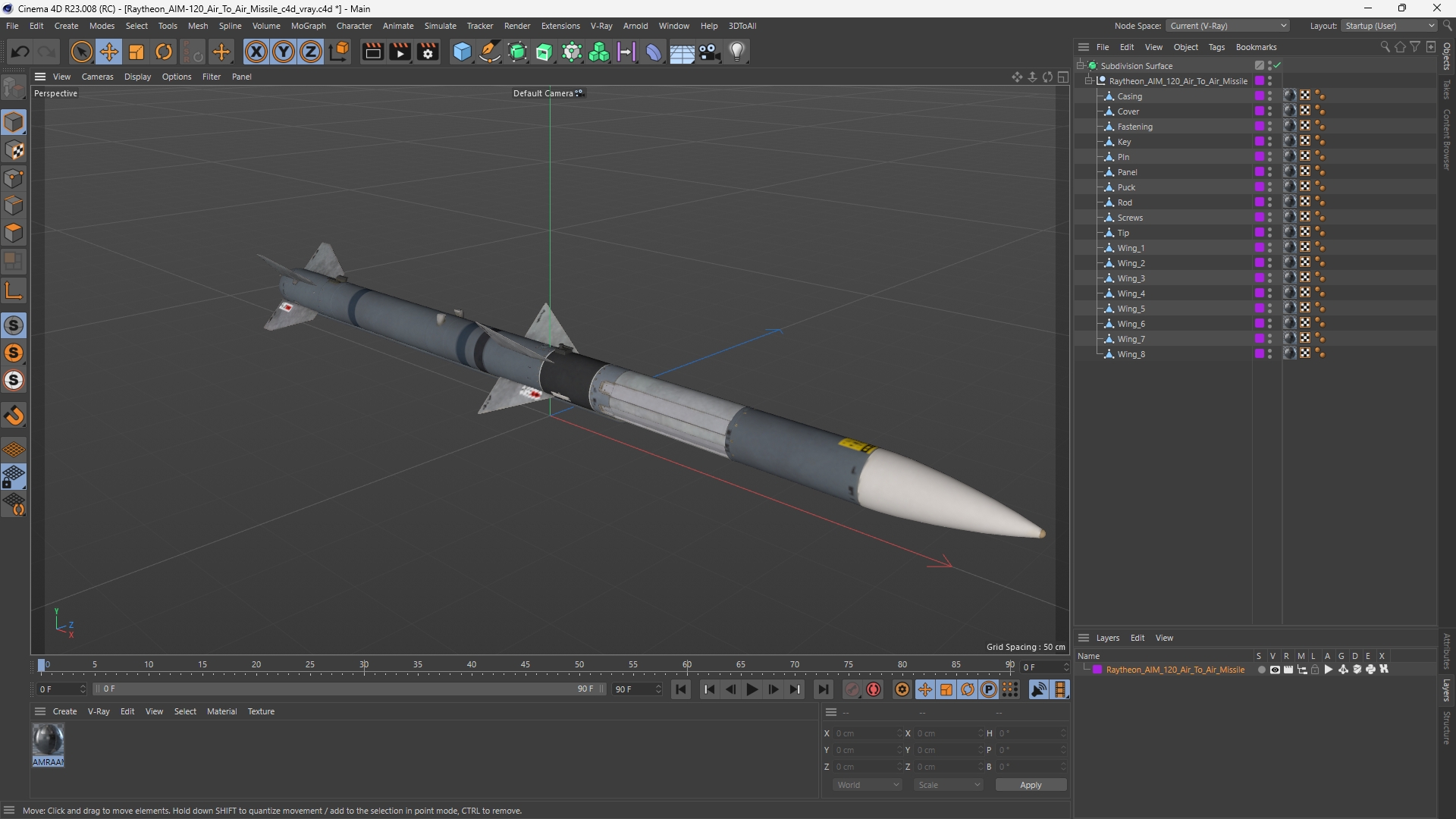Open the viewport Cameras menu
The height and width of the screenshot is (819, 1456).
coord(97,77)
